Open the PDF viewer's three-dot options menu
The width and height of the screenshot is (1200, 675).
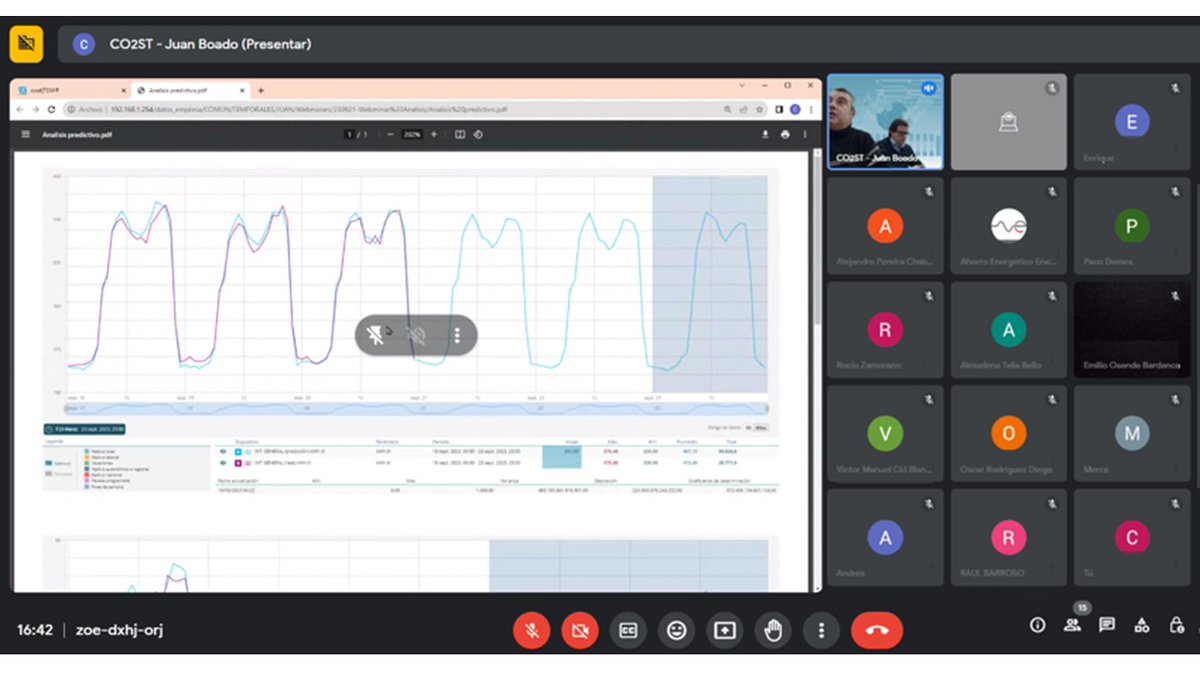click(x=807, y=134)
